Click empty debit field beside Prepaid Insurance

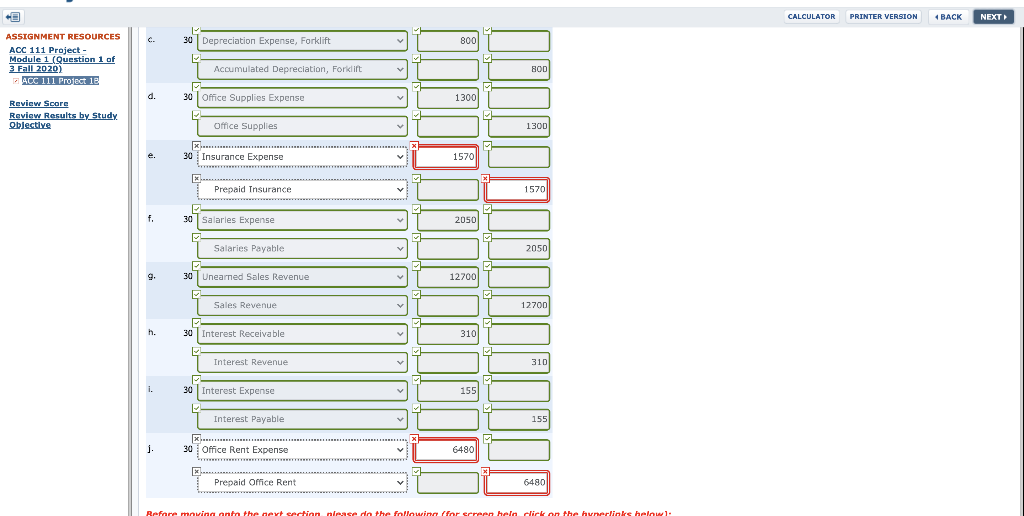pos(448,189)
